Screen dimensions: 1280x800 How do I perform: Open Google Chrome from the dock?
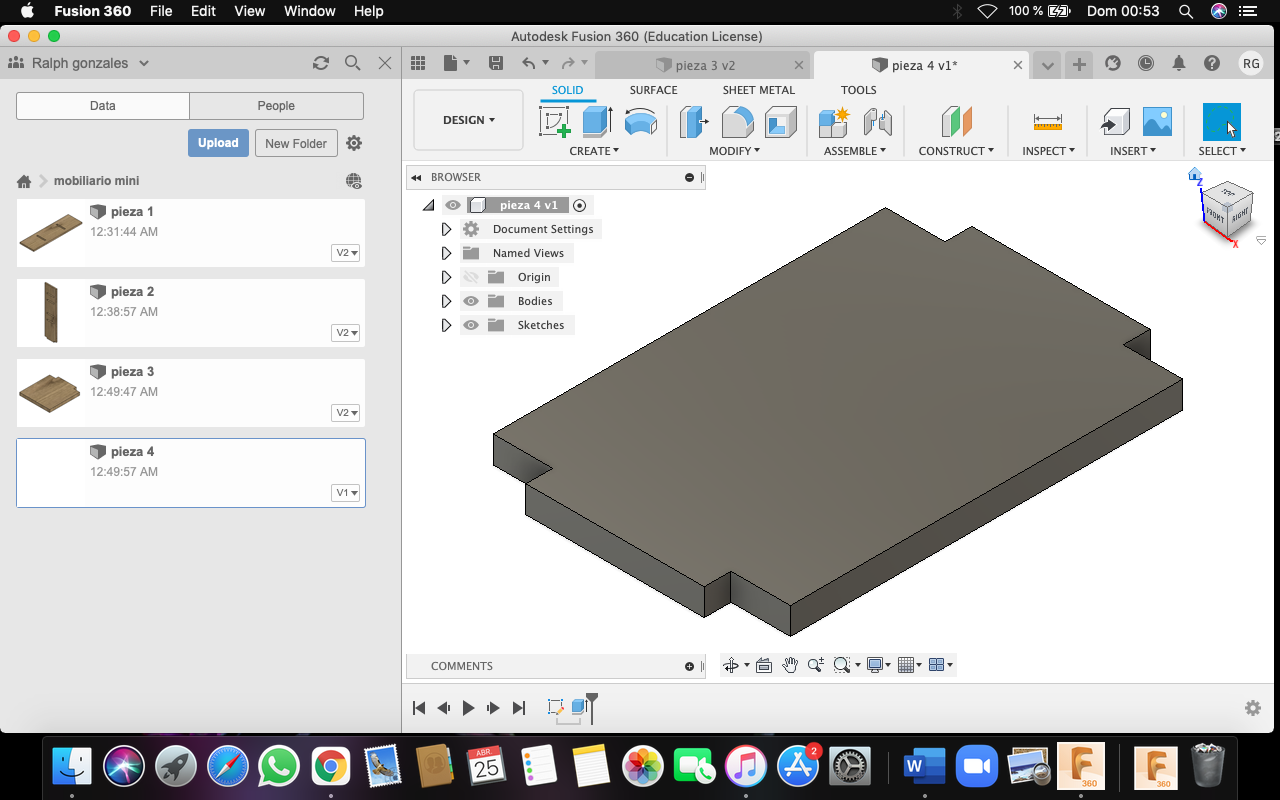point(330,767)
